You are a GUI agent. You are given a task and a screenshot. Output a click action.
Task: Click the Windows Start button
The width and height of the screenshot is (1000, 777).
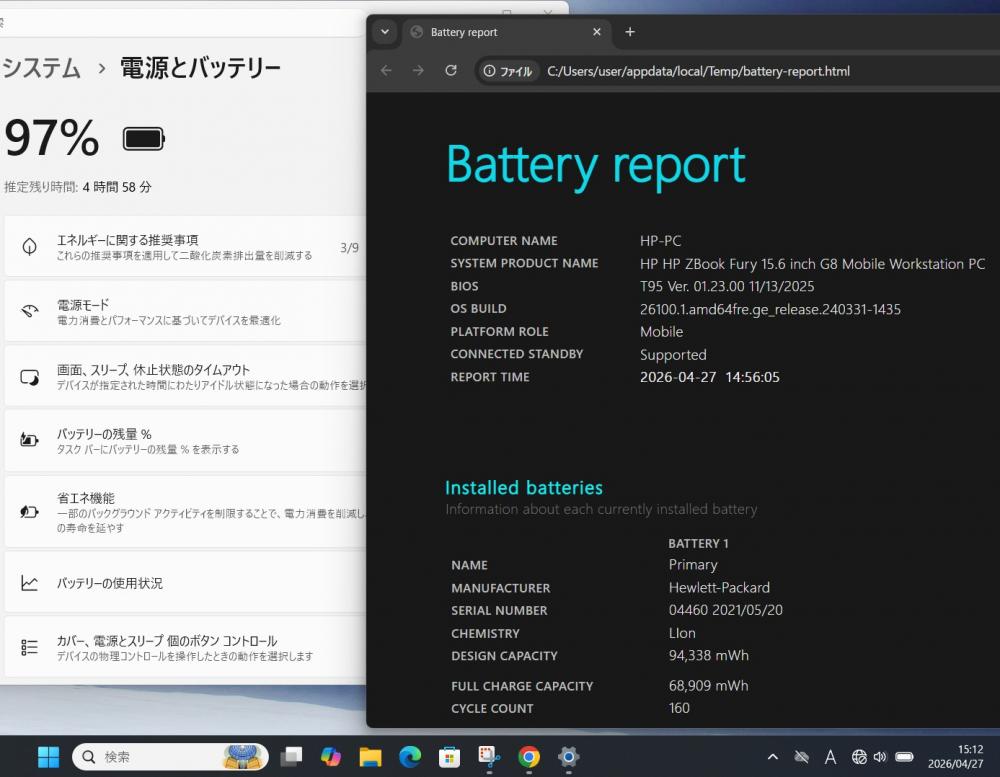tap(48, 757)
